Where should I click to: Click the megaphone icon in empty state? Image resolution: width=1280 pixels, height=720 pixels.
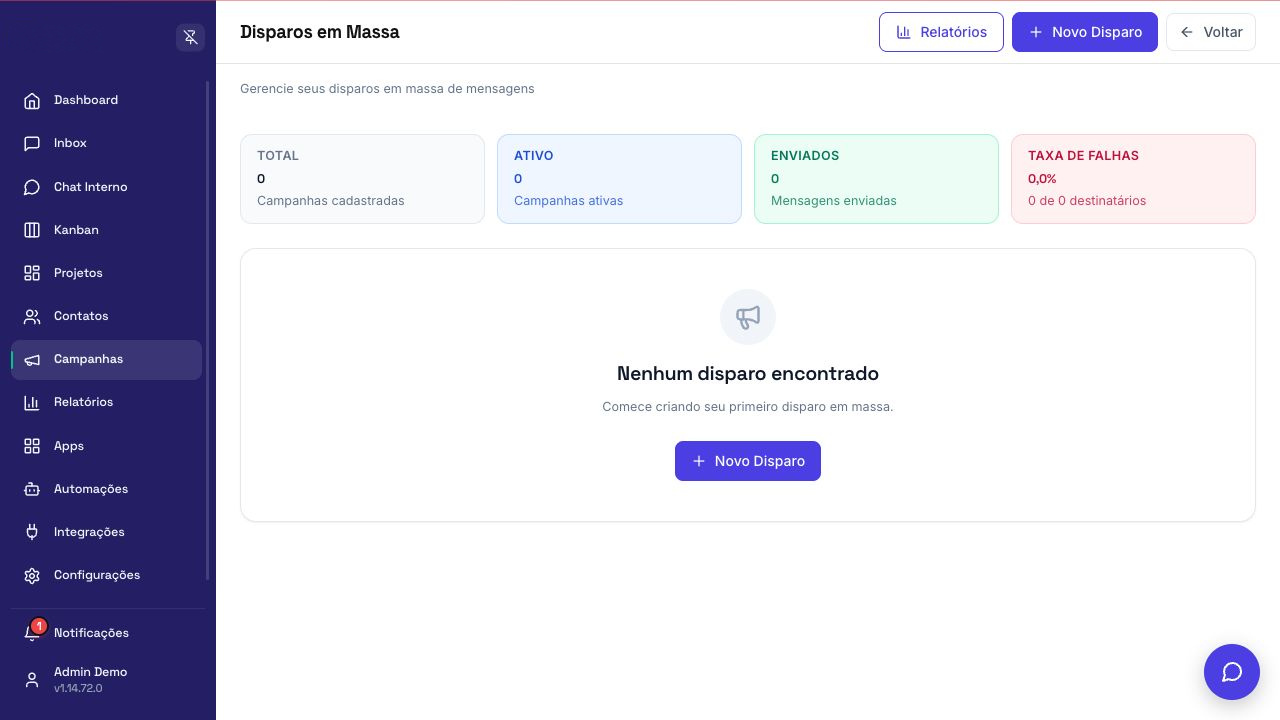748,317
